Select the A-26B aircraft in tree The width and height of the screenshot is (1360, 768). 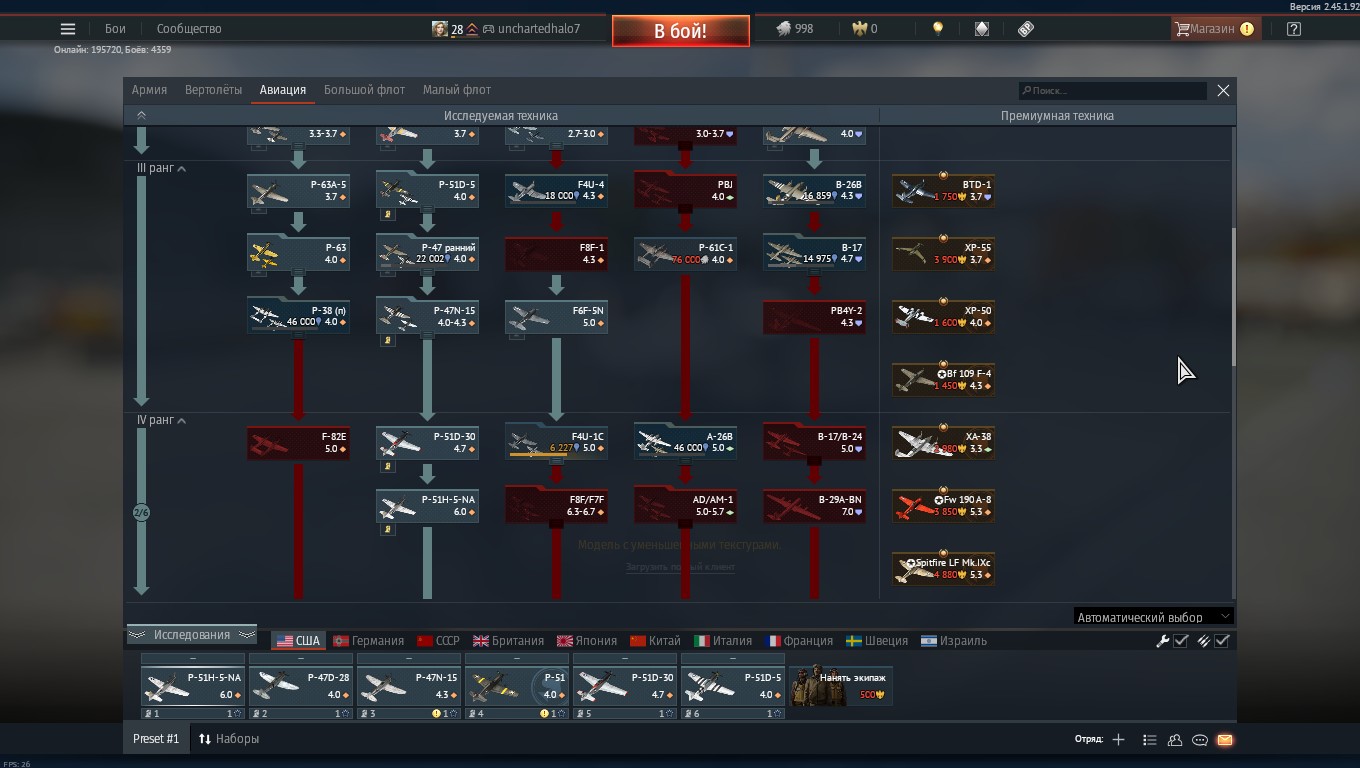685,443
